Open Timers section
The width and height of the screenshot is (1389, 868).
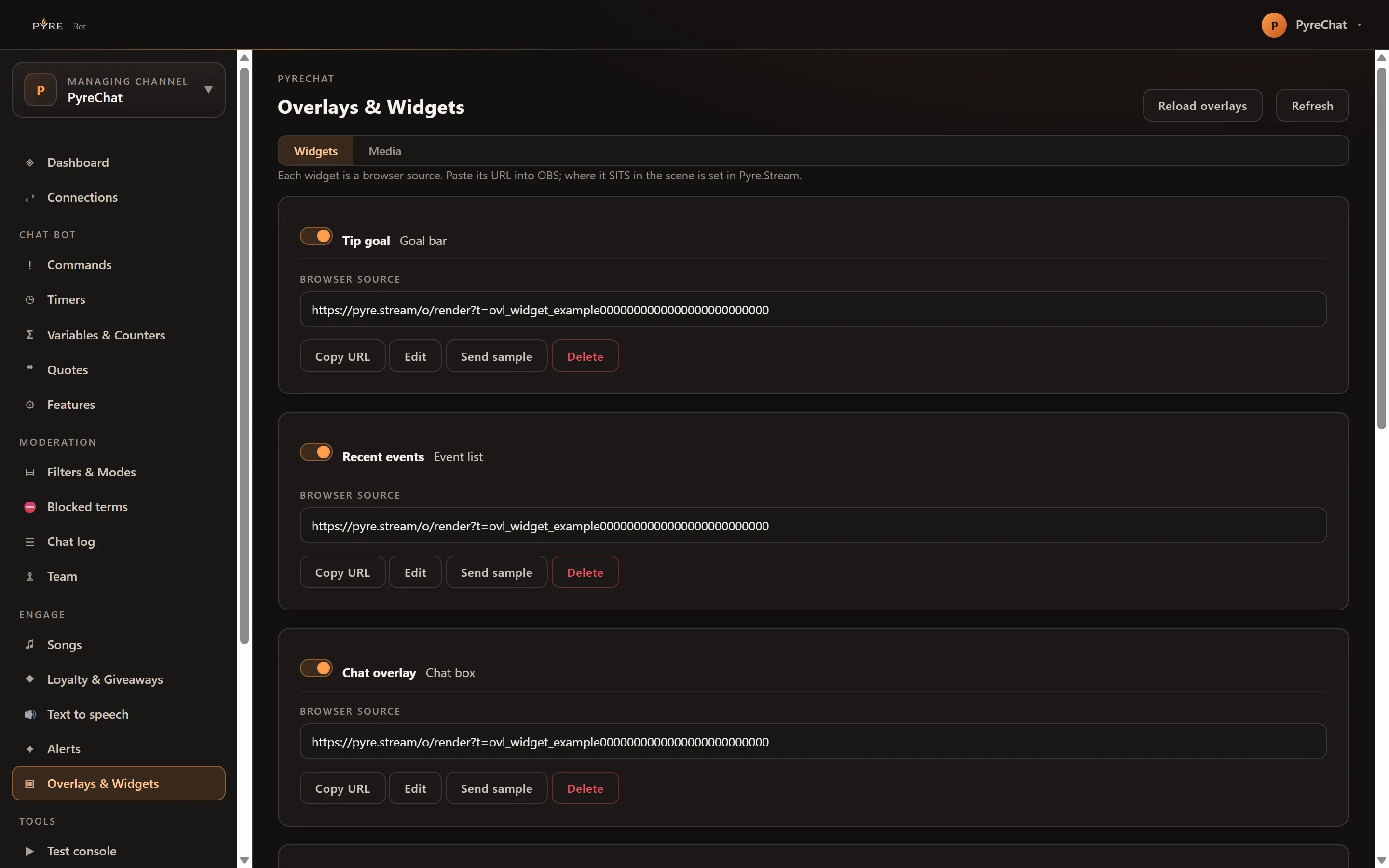(118, 299)
